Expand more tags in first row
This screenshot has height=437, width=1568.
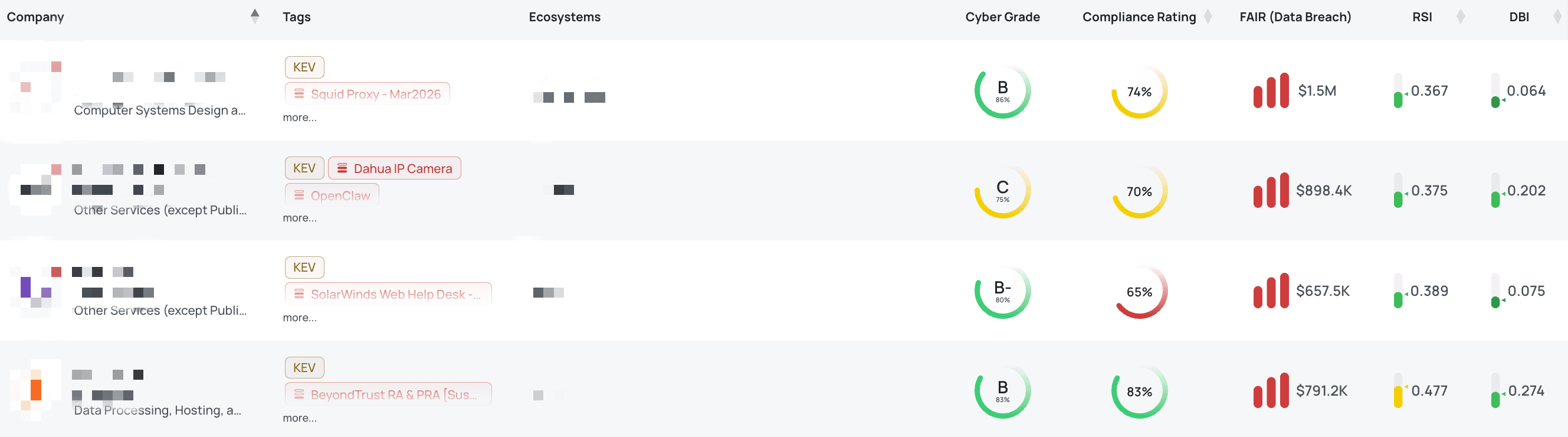[x=300, y=118]
